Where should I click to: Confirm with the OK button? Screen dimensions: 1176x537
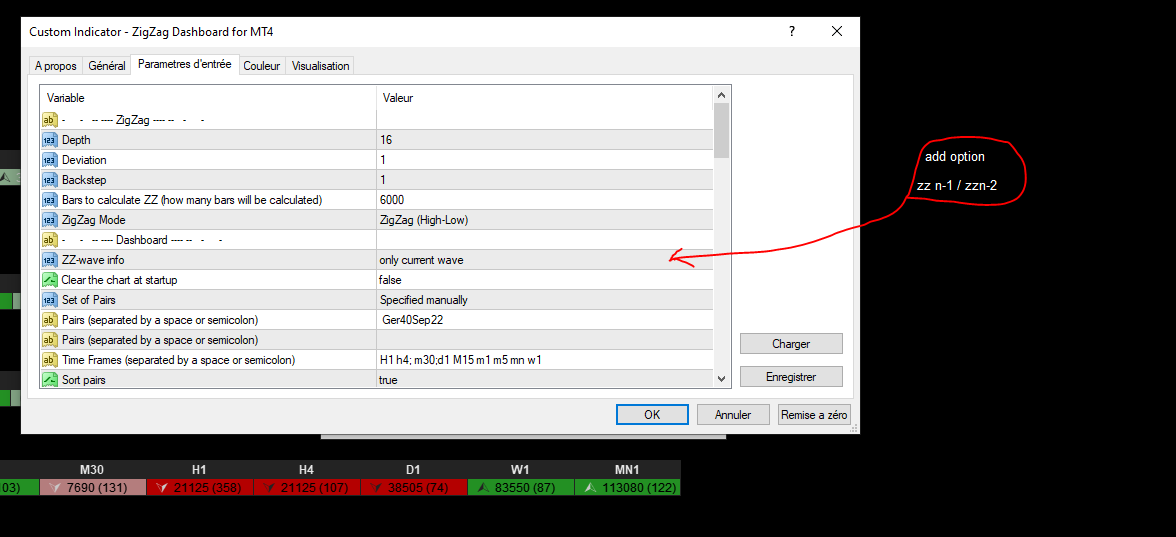652,415
